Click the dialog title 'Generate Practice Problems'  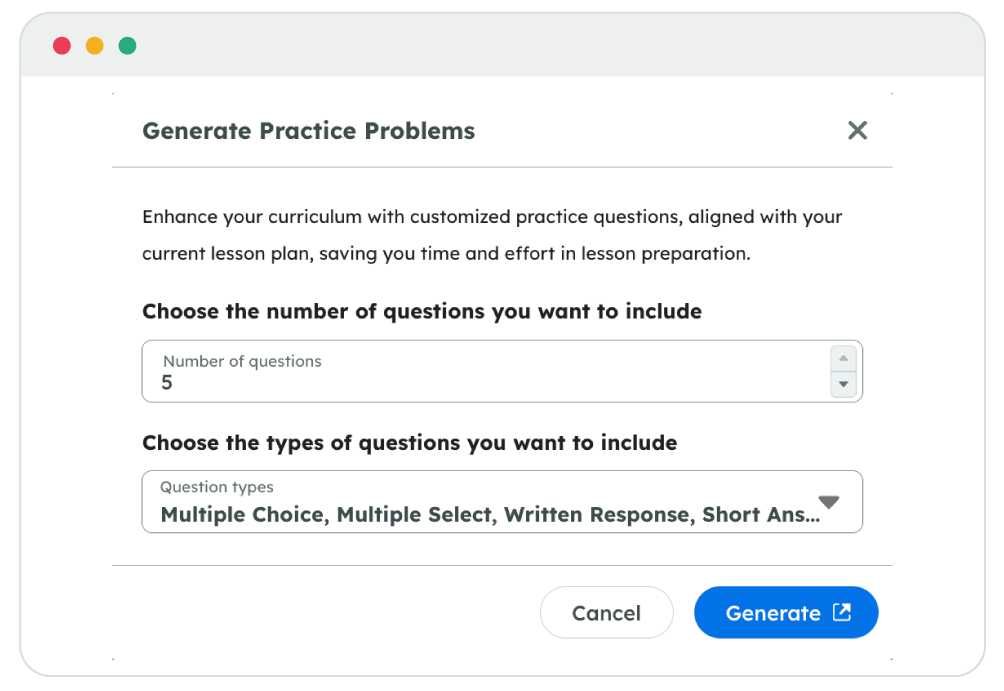[308, 131]
